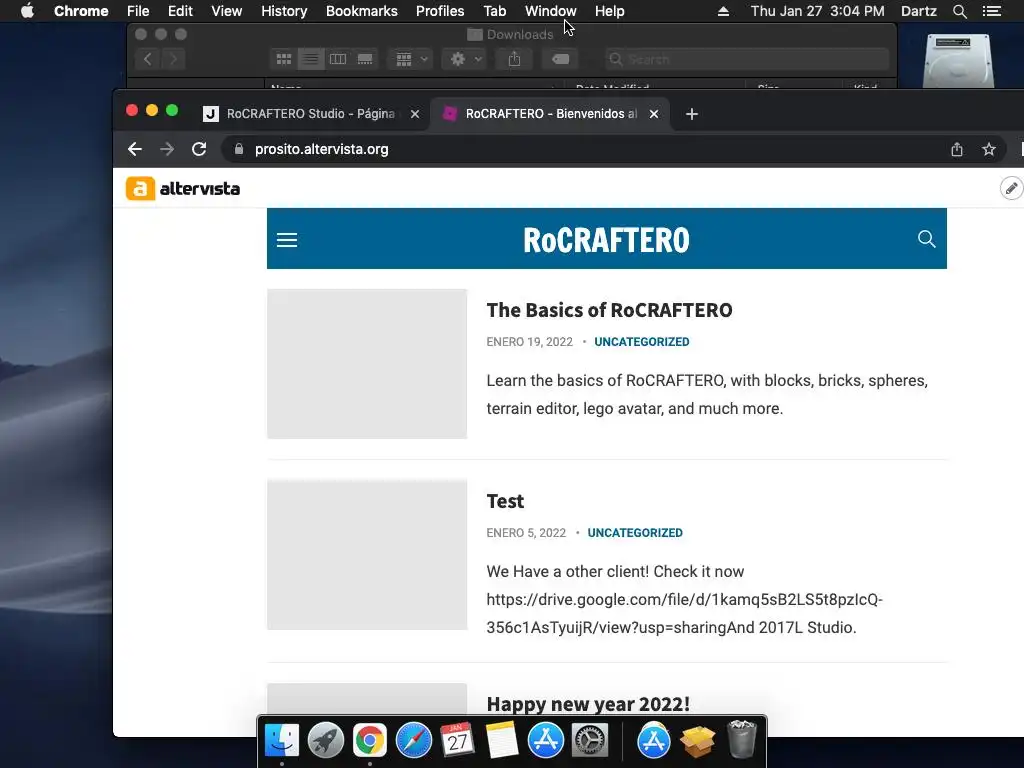Viewport: 1024px width, 768px height.
Task: Open the Apple menu
Action: tap(27, 11)
